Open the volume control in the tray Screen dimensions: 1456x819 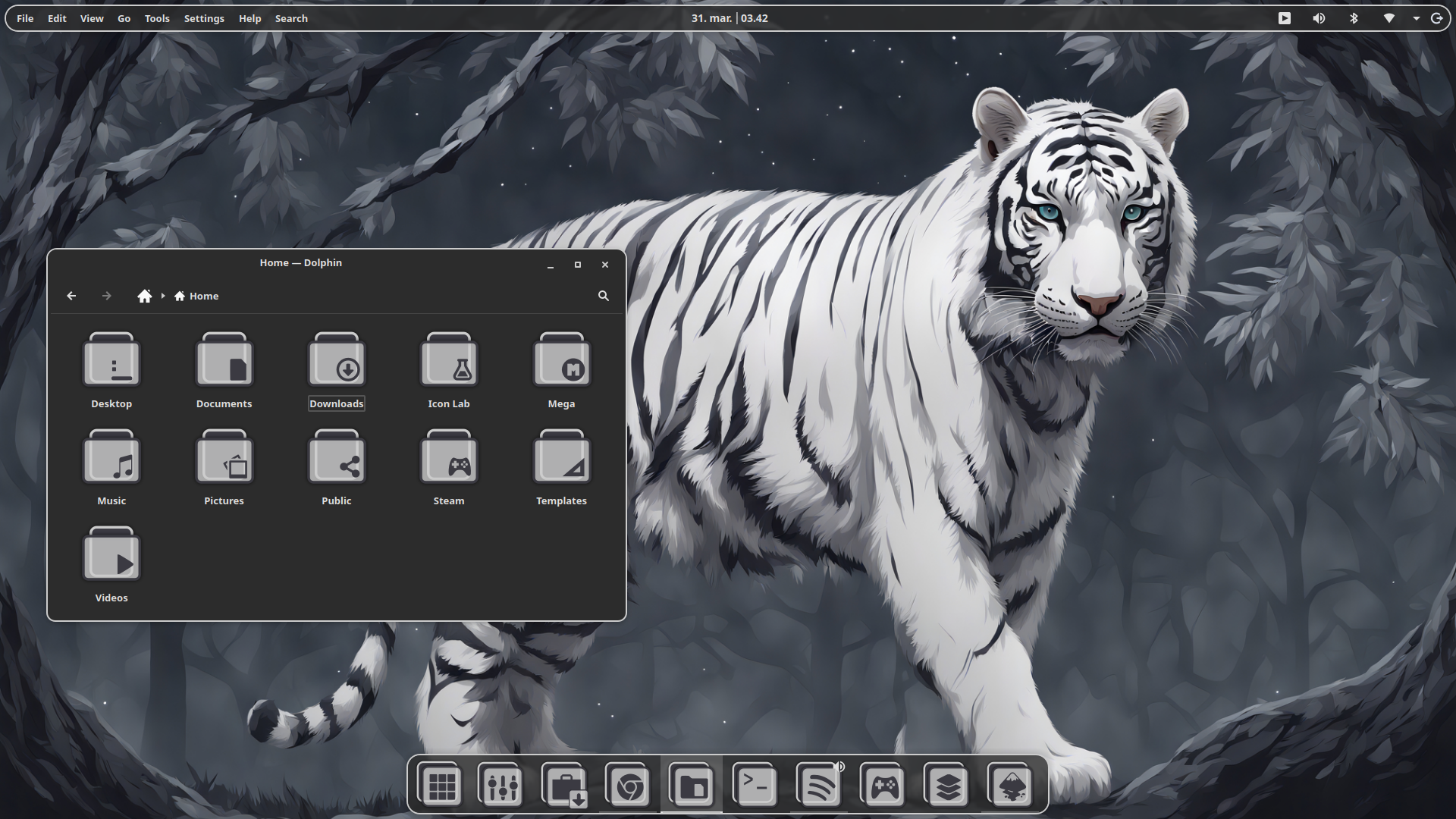point(1319,18)
